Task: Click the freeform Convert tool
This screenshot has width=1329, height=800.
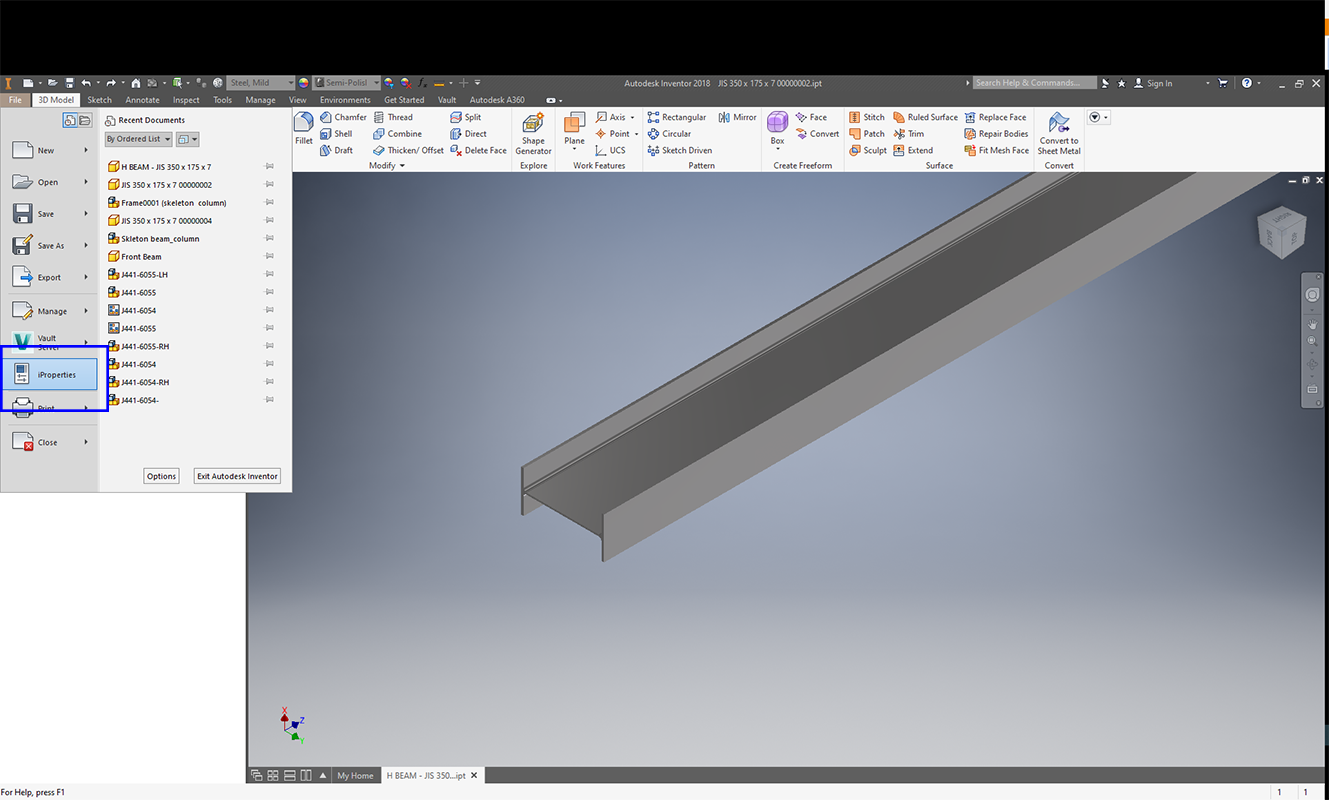Action: [817, 134]
